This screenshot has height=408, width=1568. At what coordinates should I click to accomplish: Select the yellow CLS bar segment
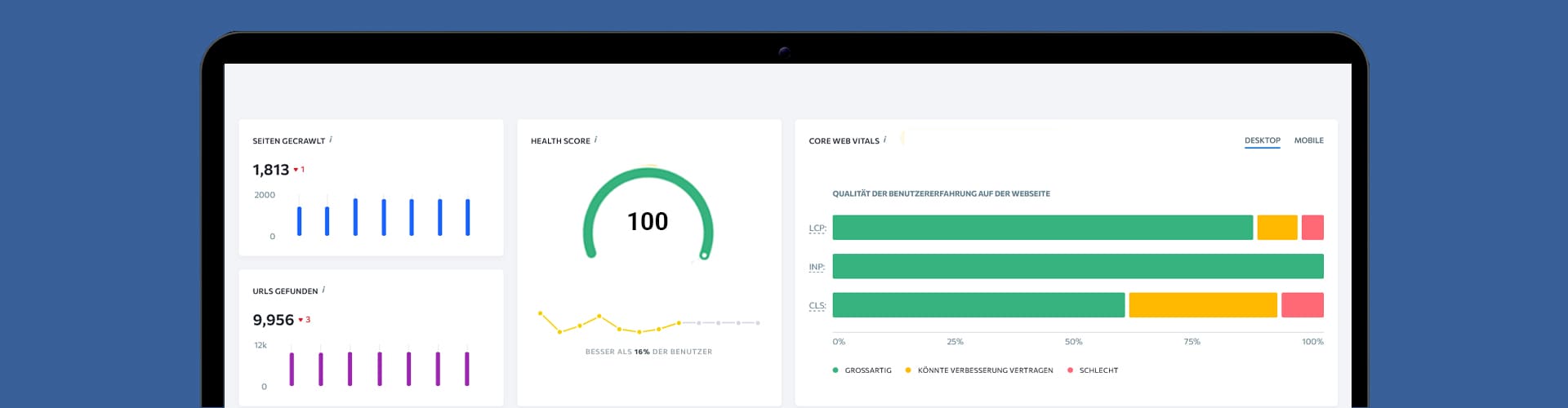click(1203, 305)
